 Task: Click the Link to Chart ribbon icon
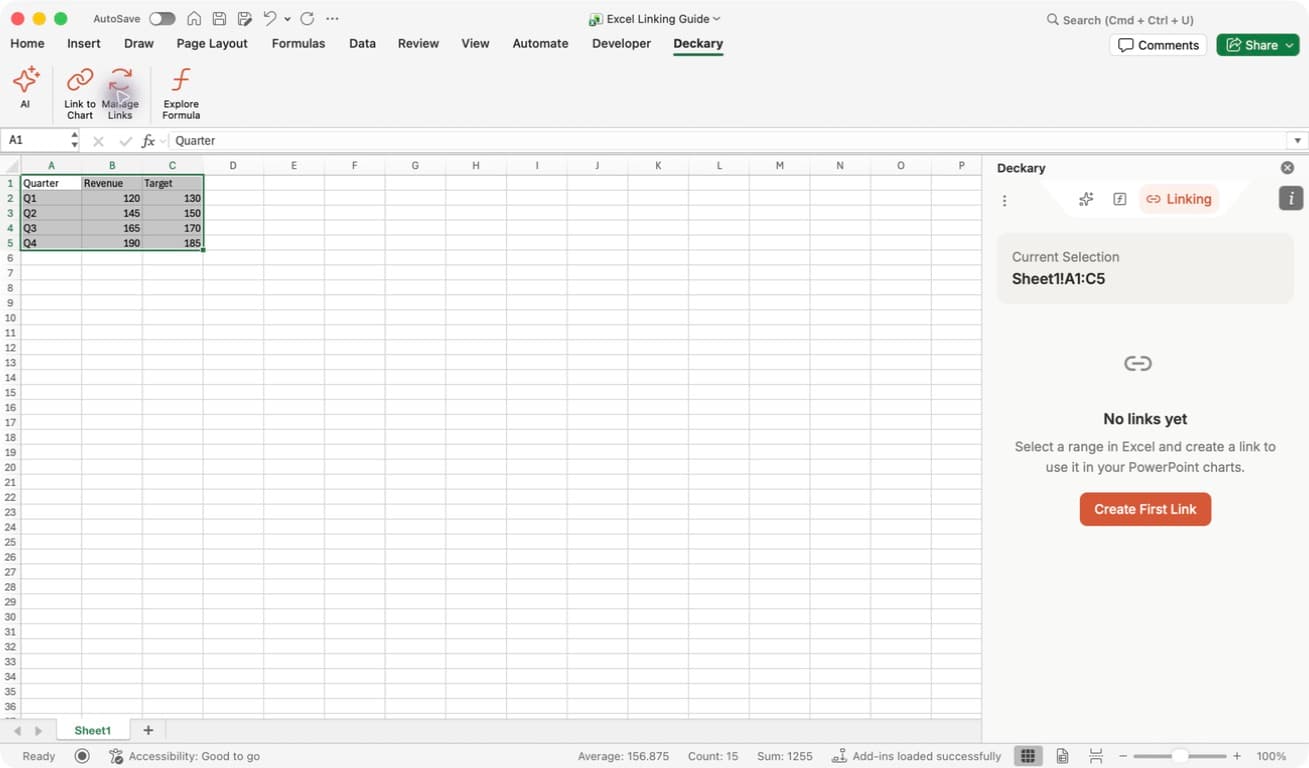click(x=80, y=93)
